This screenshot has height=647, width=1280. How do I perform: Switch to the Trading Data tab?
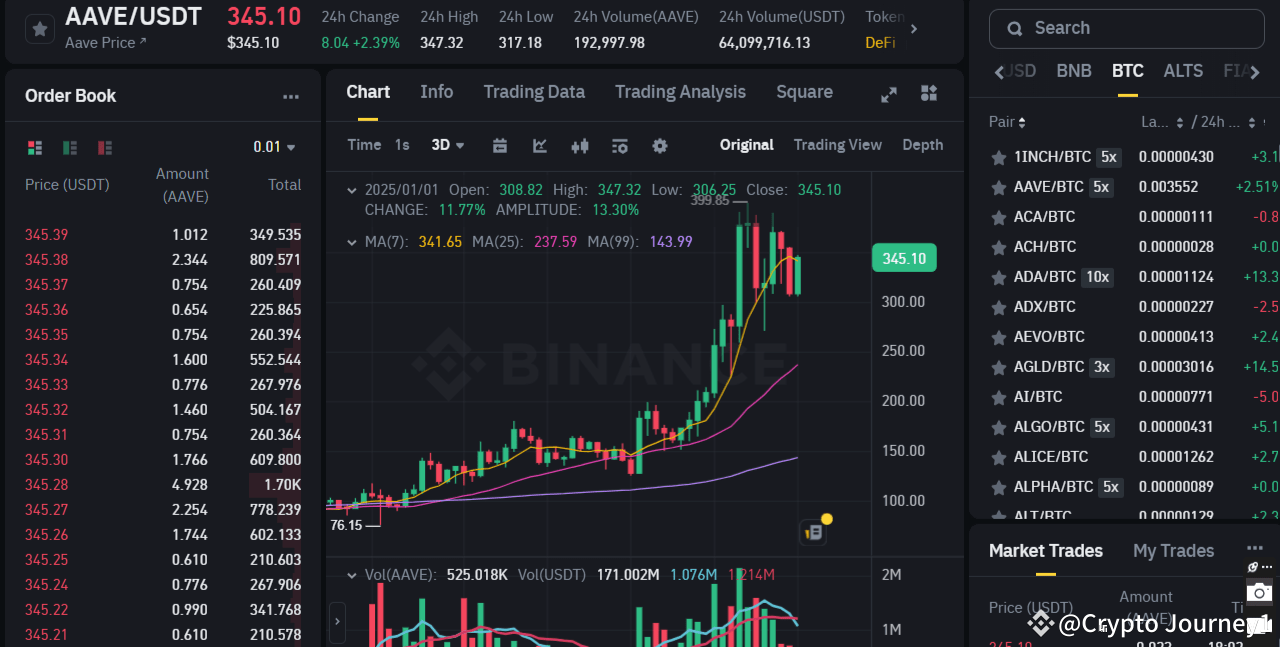click(534, 92)
